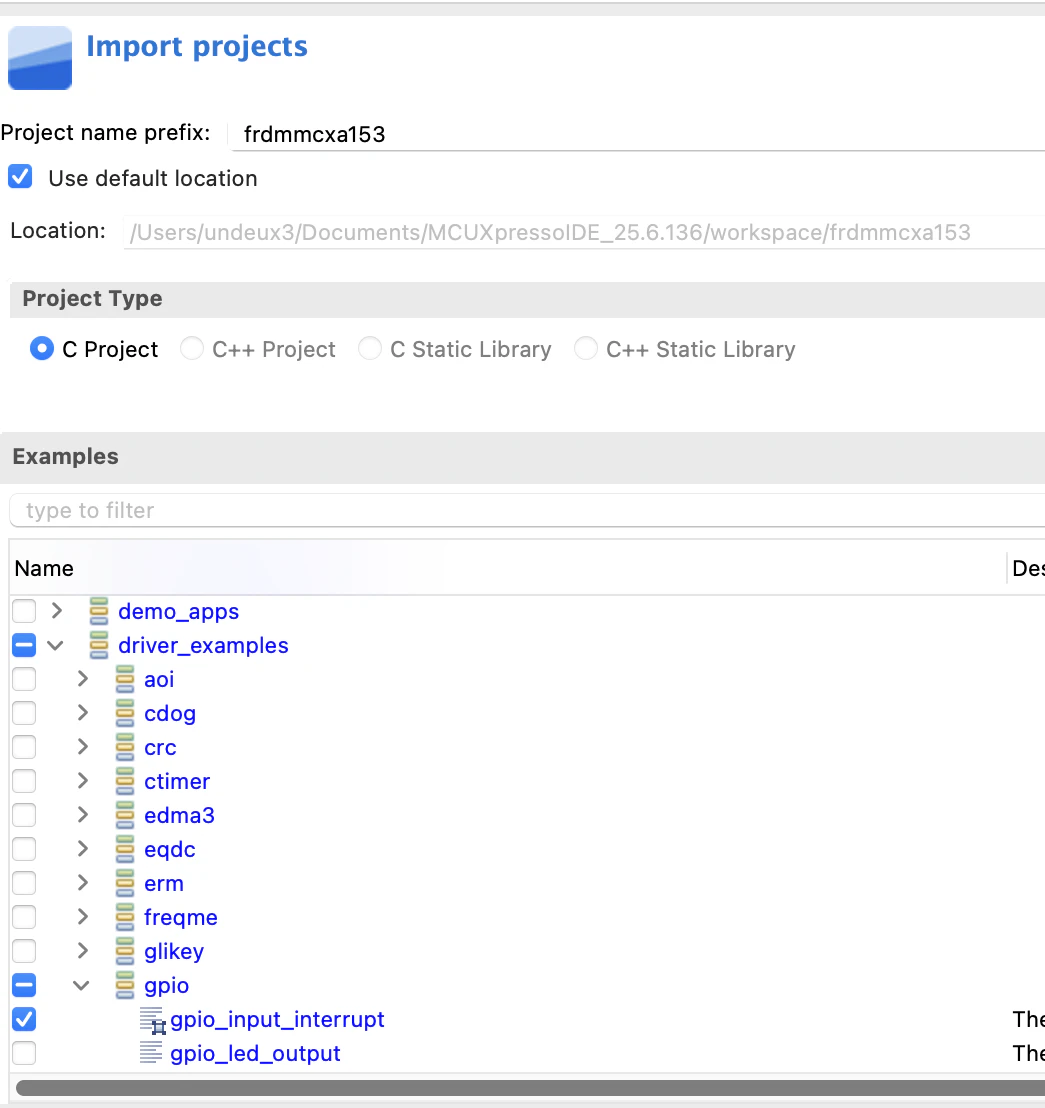Click the Import projects wizard icon

pyautogui.click(x=40, y=58)
